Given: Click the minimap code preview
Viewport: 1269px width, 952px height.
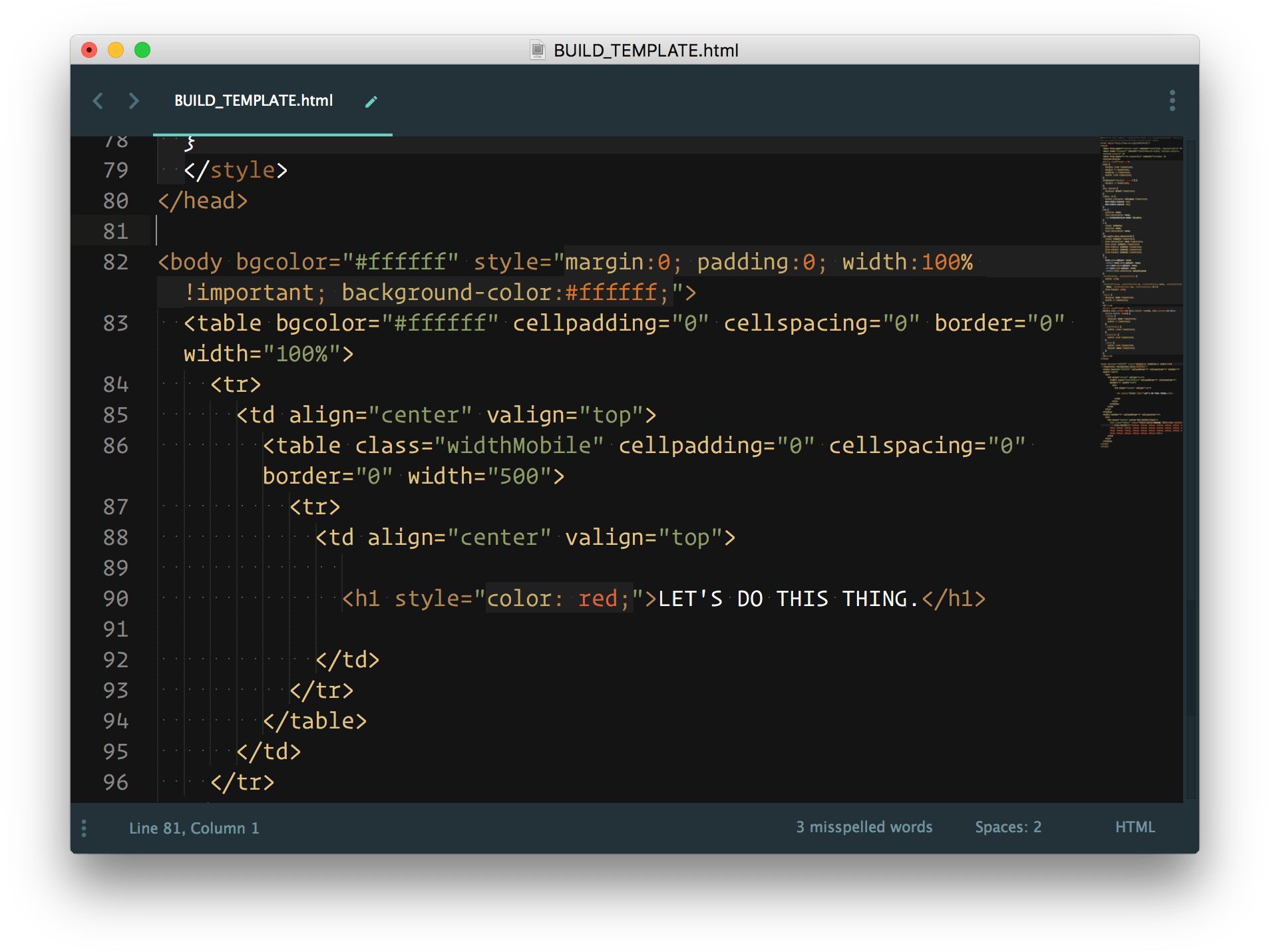Looking at the screenshot, I should tap(1141, 293).
